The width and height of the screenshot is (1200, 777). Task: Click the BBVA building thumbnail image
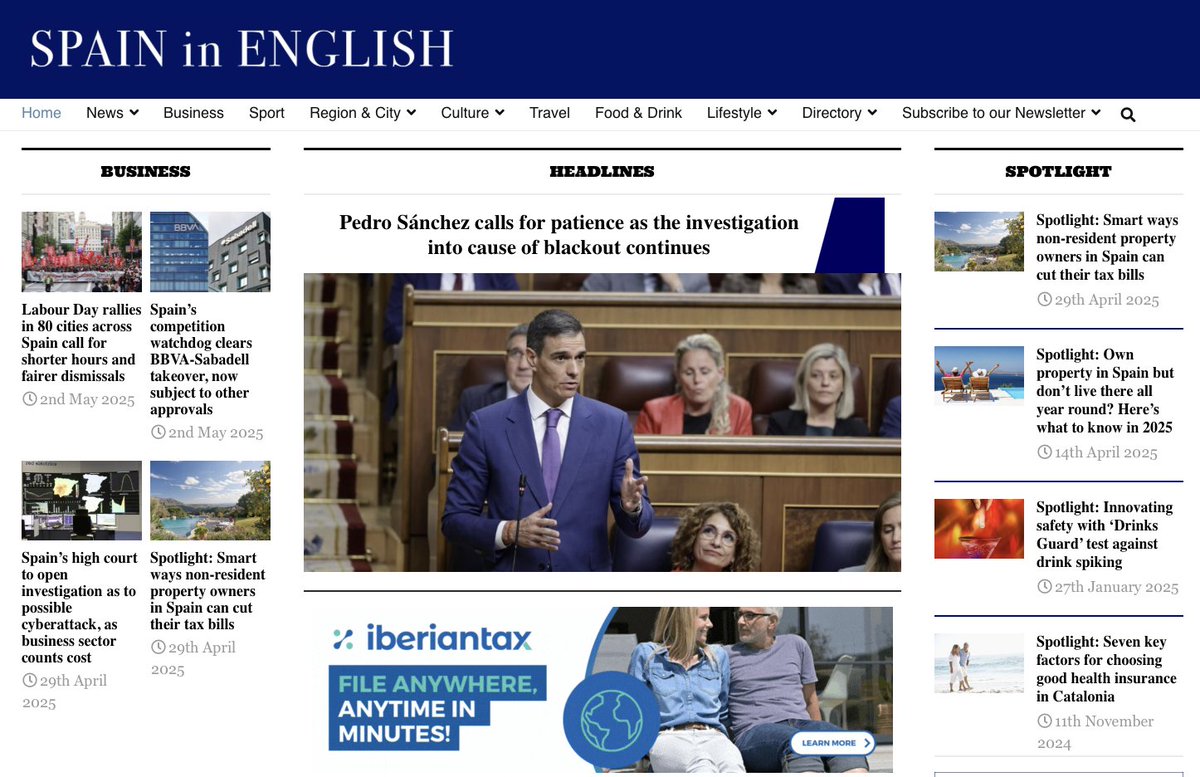210,251
